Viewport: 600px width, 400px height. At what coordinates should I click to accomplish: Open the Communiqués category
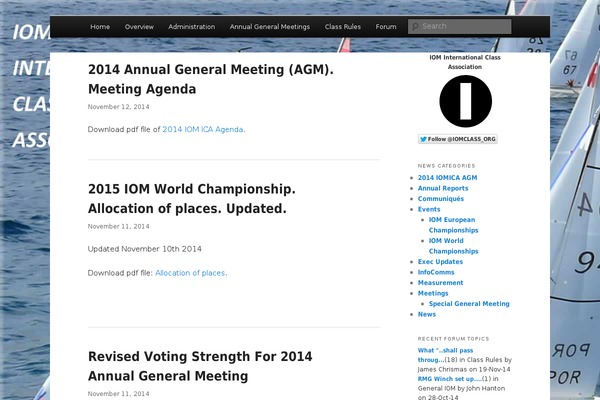441,199
